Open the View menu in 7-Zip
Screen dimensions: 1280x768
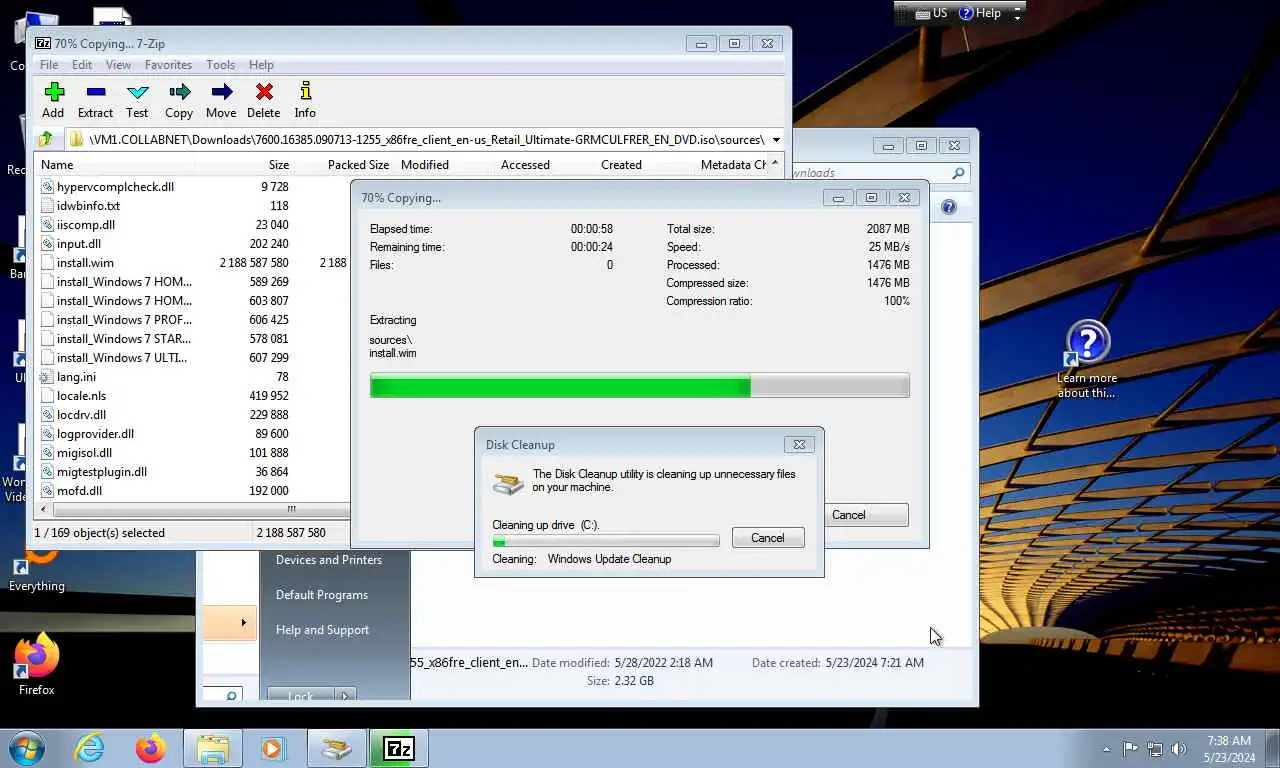(x=118, y=65)
